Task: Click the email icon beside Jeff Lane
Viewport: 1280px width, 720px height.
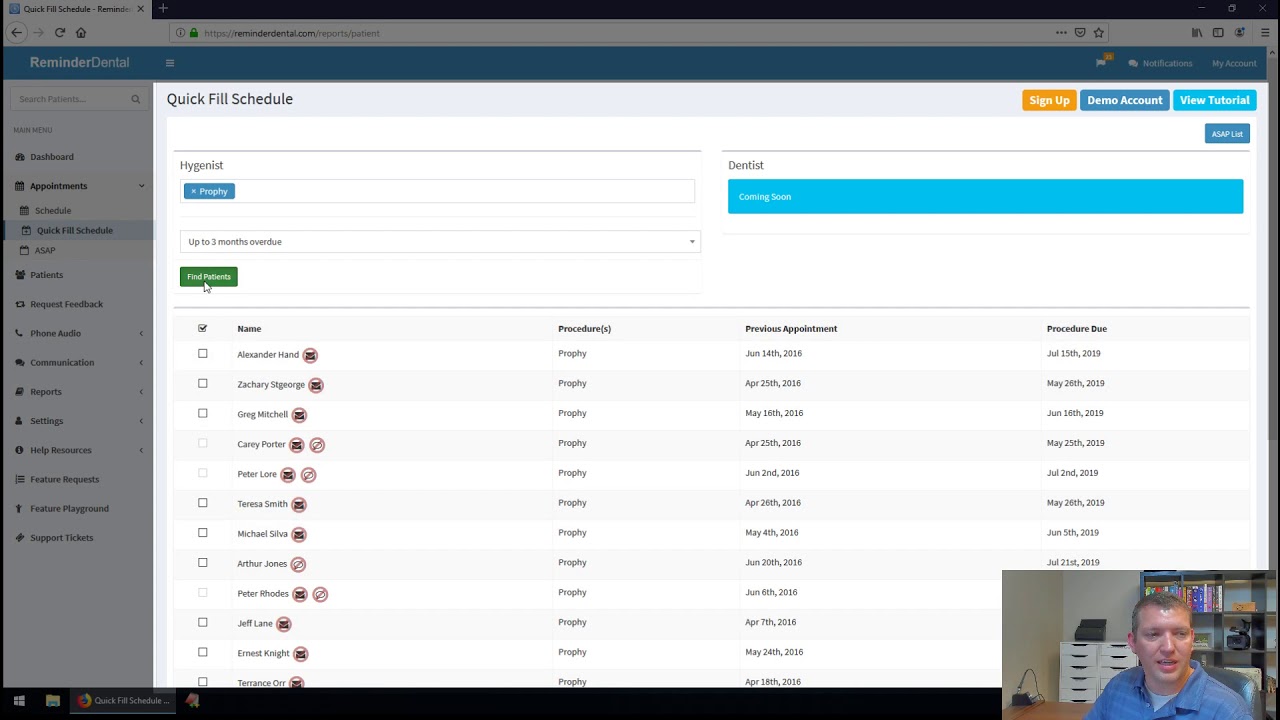Action: point(284,625)
